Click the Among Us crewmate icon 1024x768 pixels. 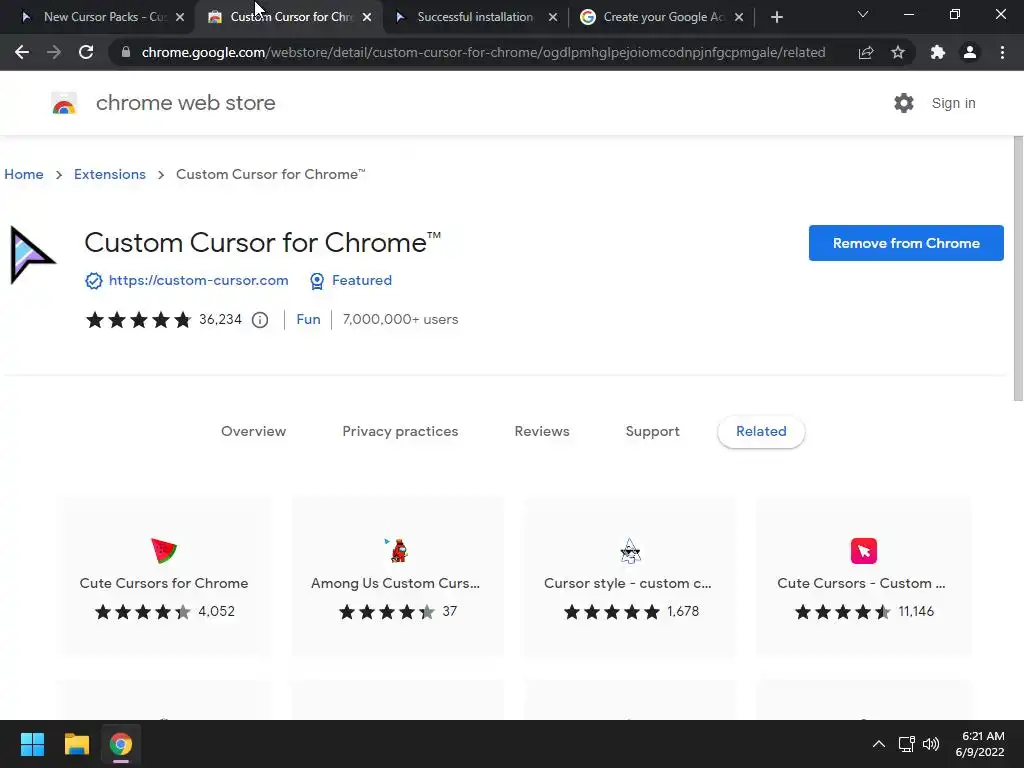point(396,551)
